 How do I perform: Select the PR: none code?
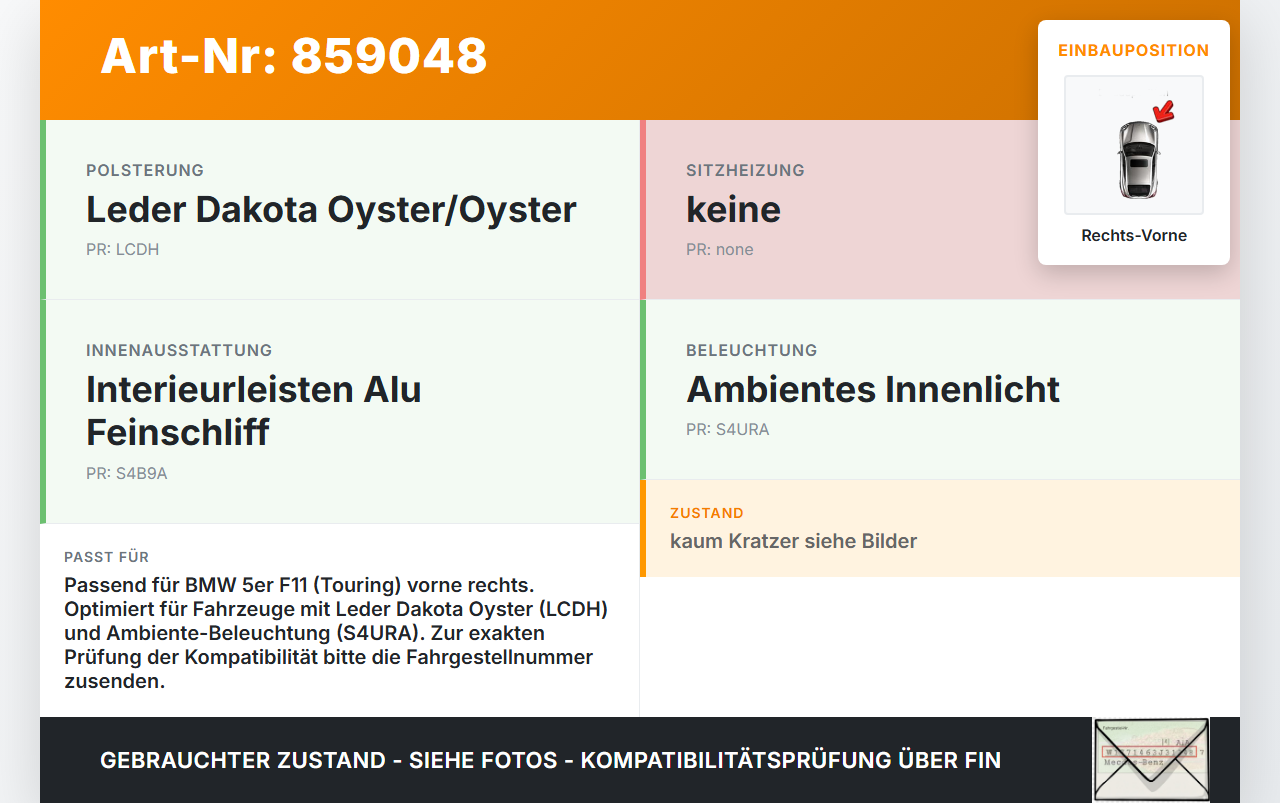tap(720, 249)
